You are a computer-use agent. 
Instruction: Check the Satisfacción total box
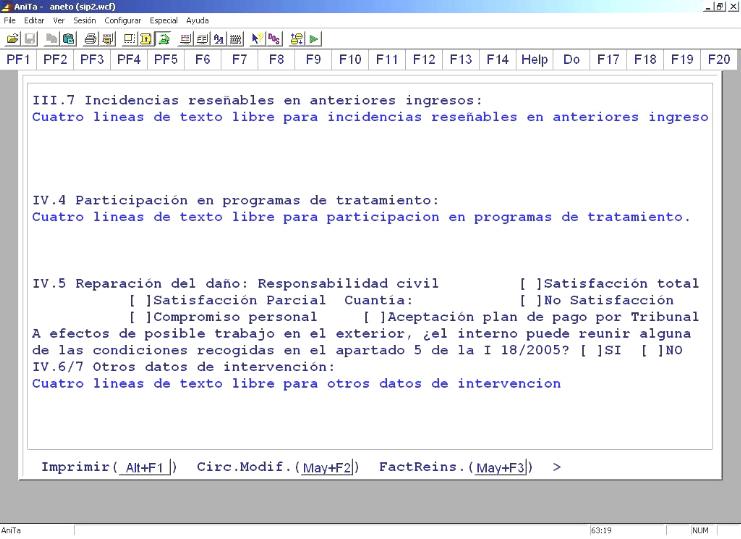529,284
